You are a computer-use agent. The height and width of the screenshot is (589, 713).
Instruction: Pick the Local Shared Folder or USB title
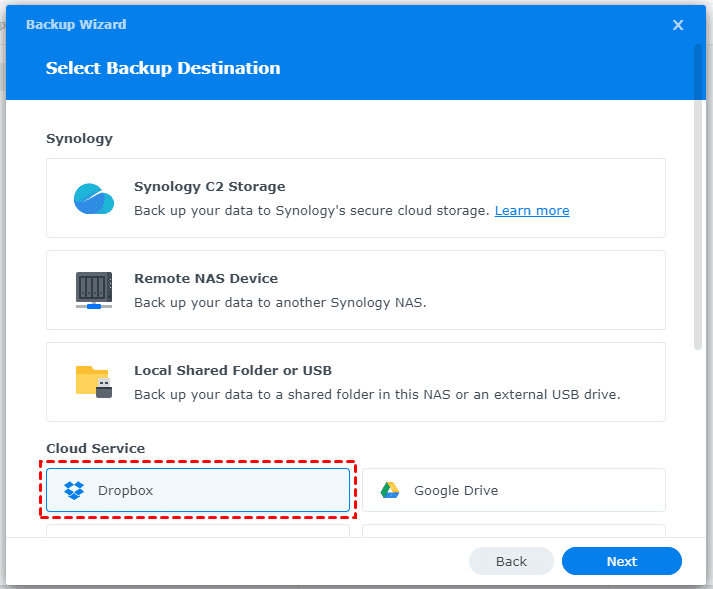pos(232,370)
